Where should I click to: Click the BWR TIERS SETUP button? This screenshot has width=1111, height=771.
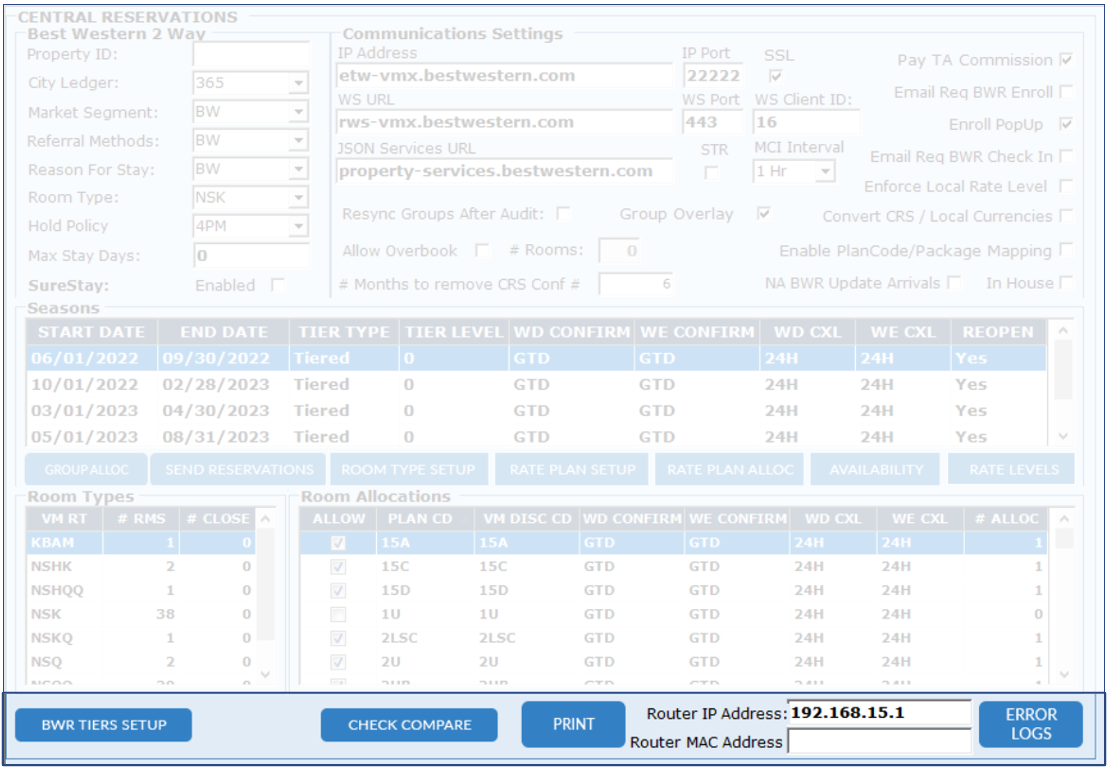103,725
